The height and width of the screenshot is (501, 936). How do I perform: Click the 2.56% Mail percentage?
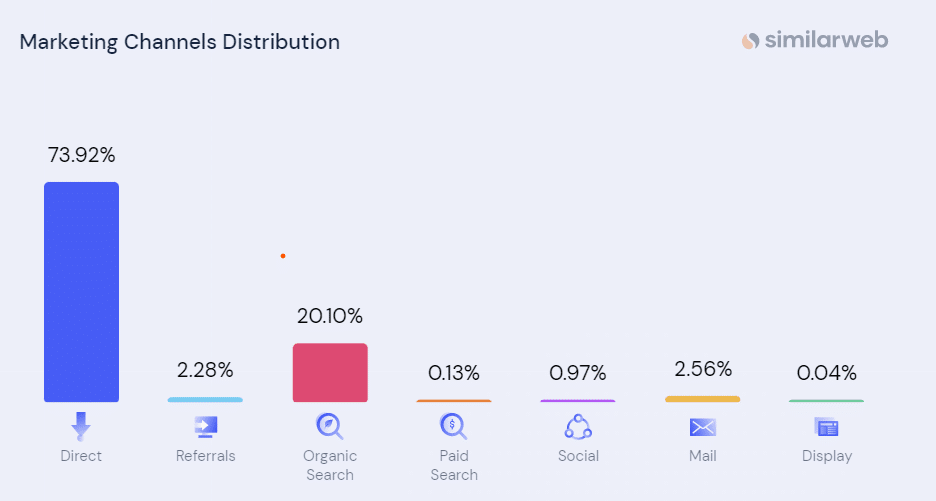pos(703,368)
